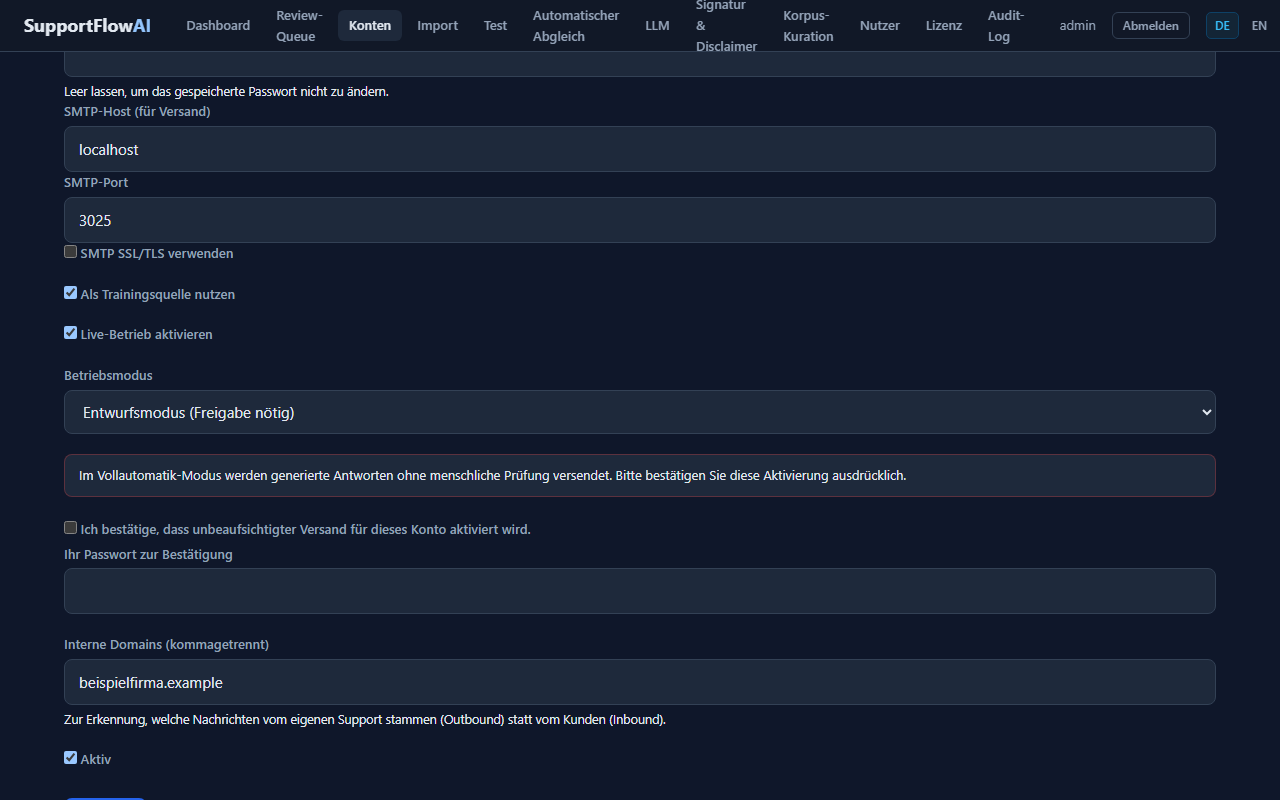Screen dimensions: 1280x800
Task: Click the Abmelden button
Action: tap(1150, 26)
